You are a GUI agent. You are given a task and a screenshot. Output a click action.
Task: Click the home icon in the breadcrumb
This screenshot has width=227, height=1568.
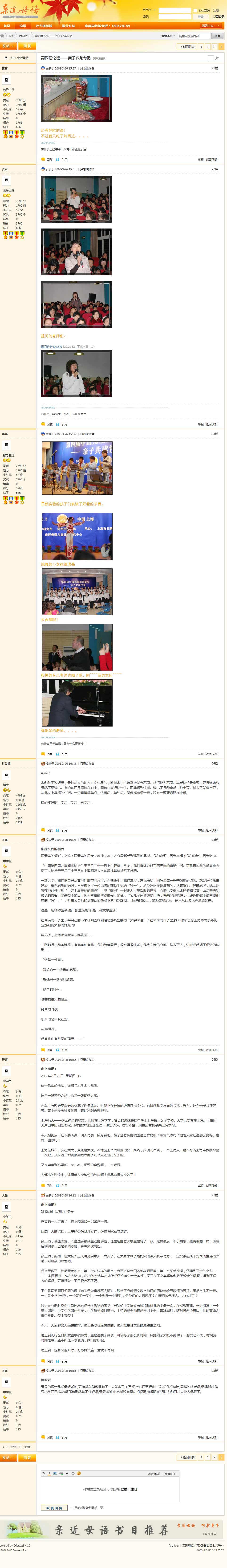pyautogui.click(x=2, y=36)
